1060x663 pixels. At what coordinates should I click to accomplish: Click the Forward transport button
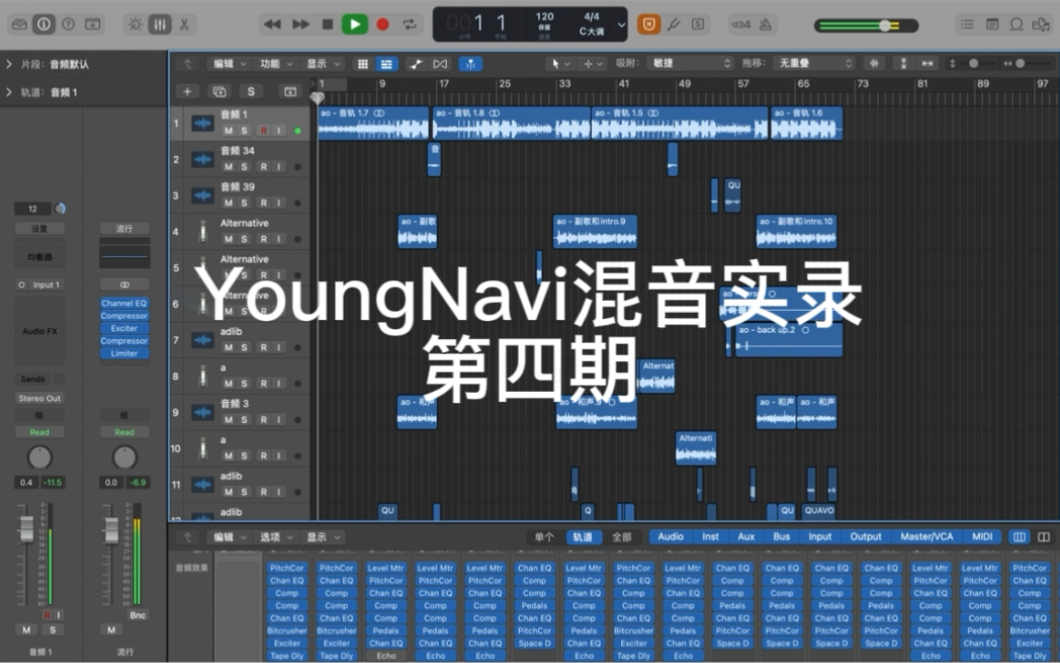click(300, 24)
